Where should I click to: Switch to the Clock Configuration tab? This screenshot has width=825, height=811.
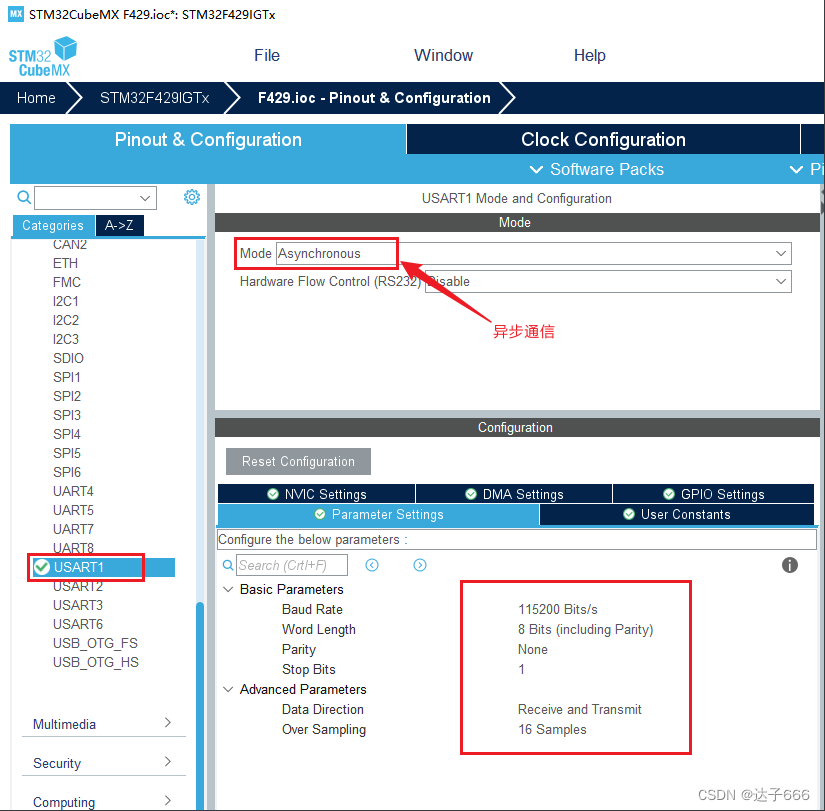[603, 139]
